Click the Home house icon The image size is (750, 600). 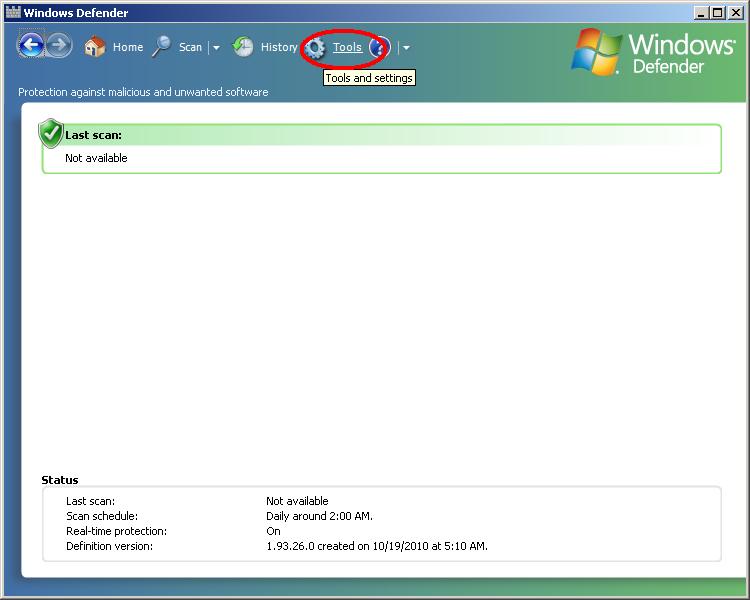coord(95,47)
